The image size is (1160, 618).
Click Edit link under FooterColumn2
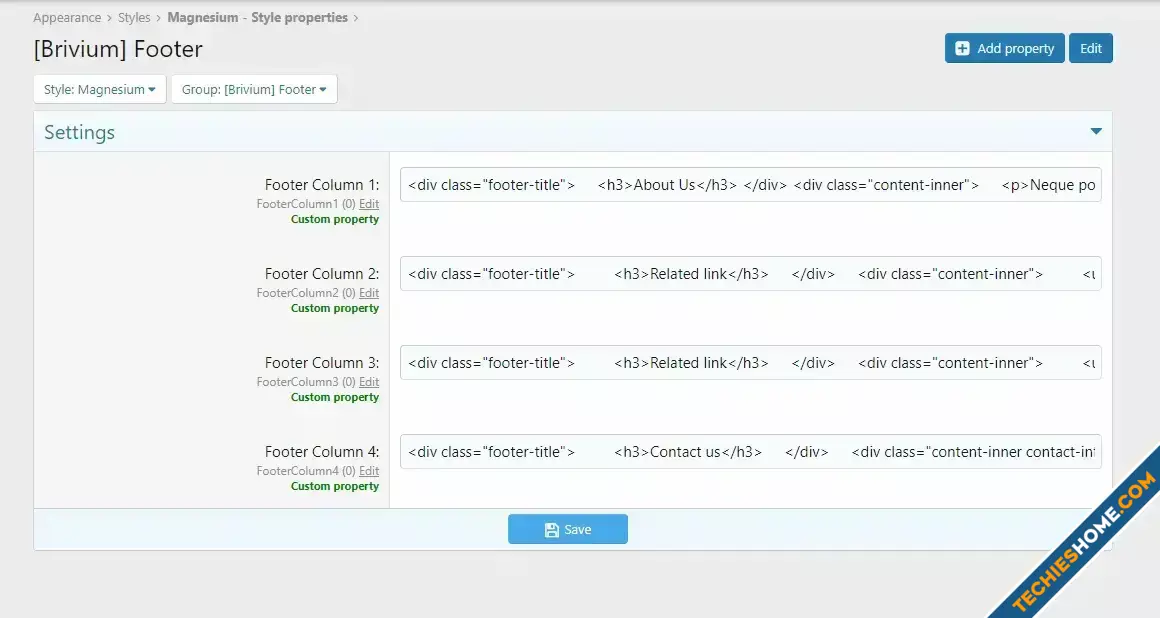368,292
